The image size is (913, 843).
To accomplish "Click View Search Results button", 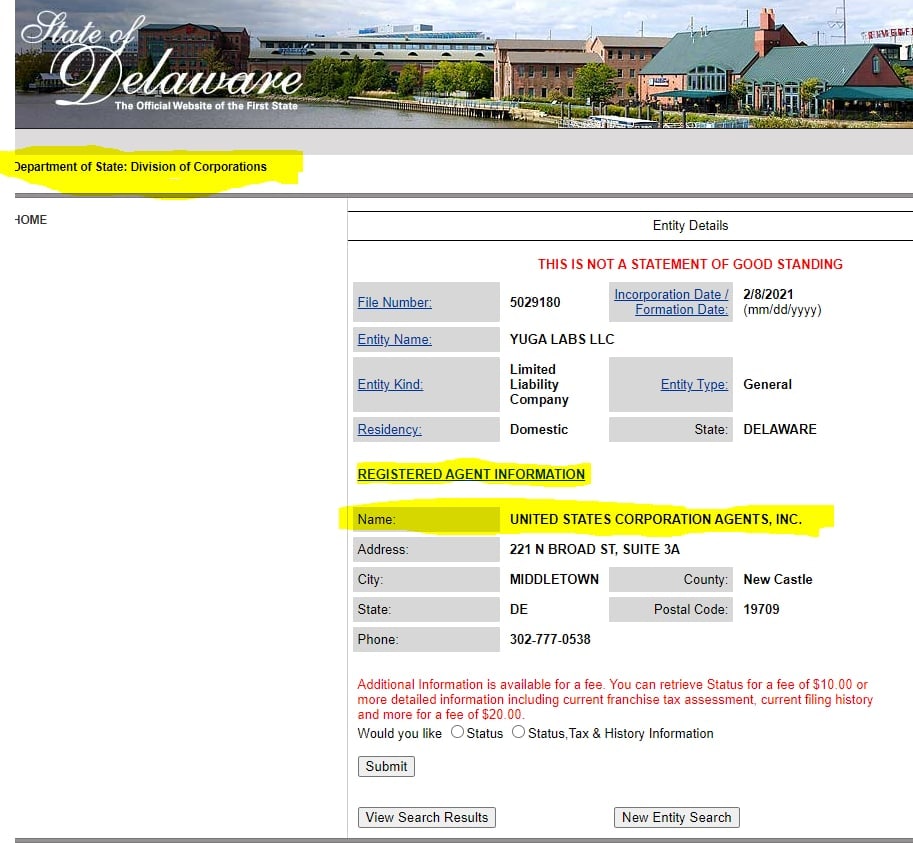I will (x=427, y=817).
